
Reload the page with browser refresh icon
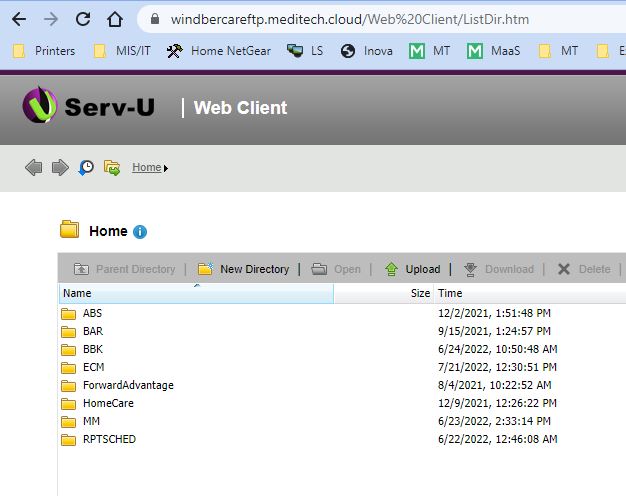click(x=83, y=19)
